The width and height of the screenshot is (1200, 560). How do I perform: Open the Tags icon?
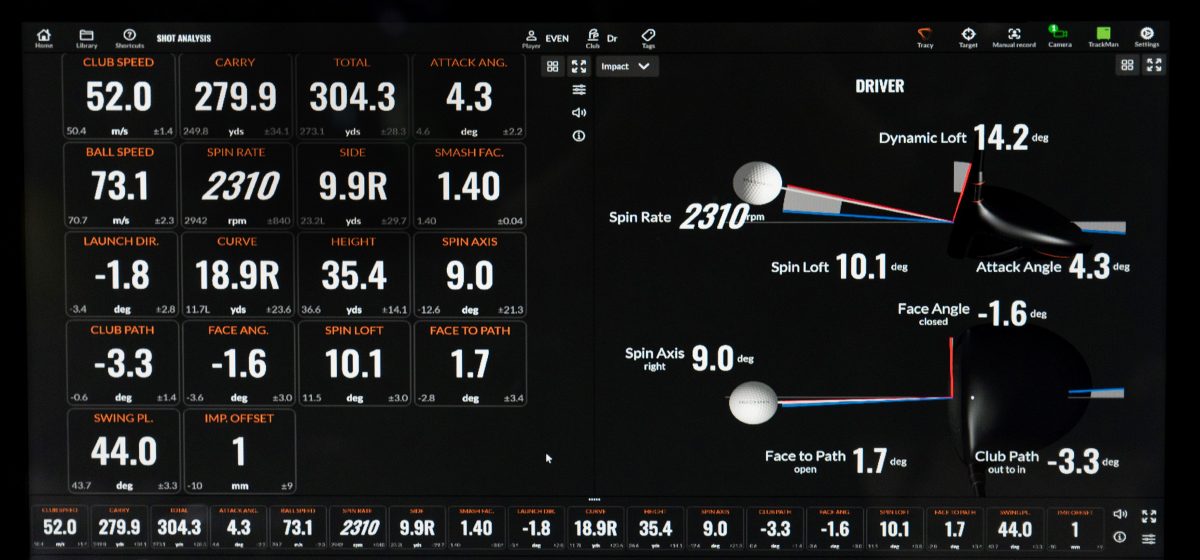648,37
